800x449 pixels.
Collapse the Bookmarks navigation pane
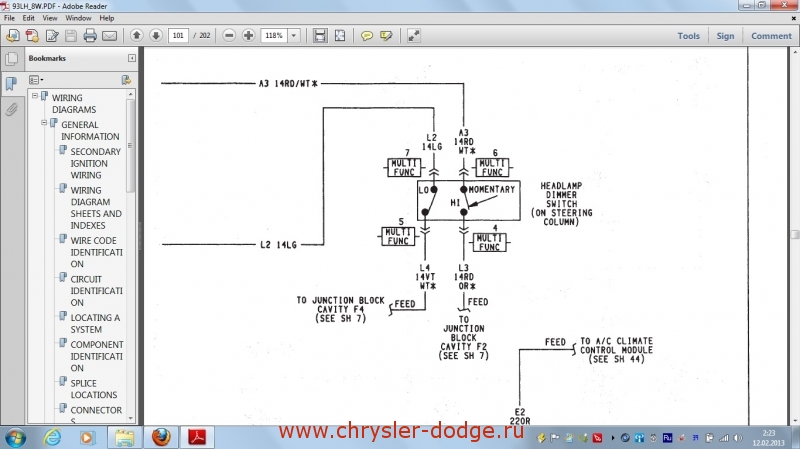coord(132,58)
